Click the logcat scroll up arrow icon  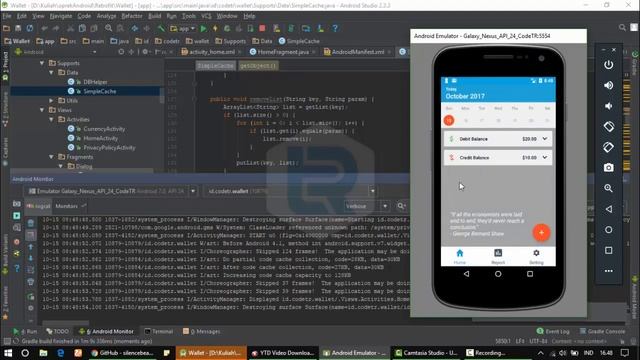[31, 247]
